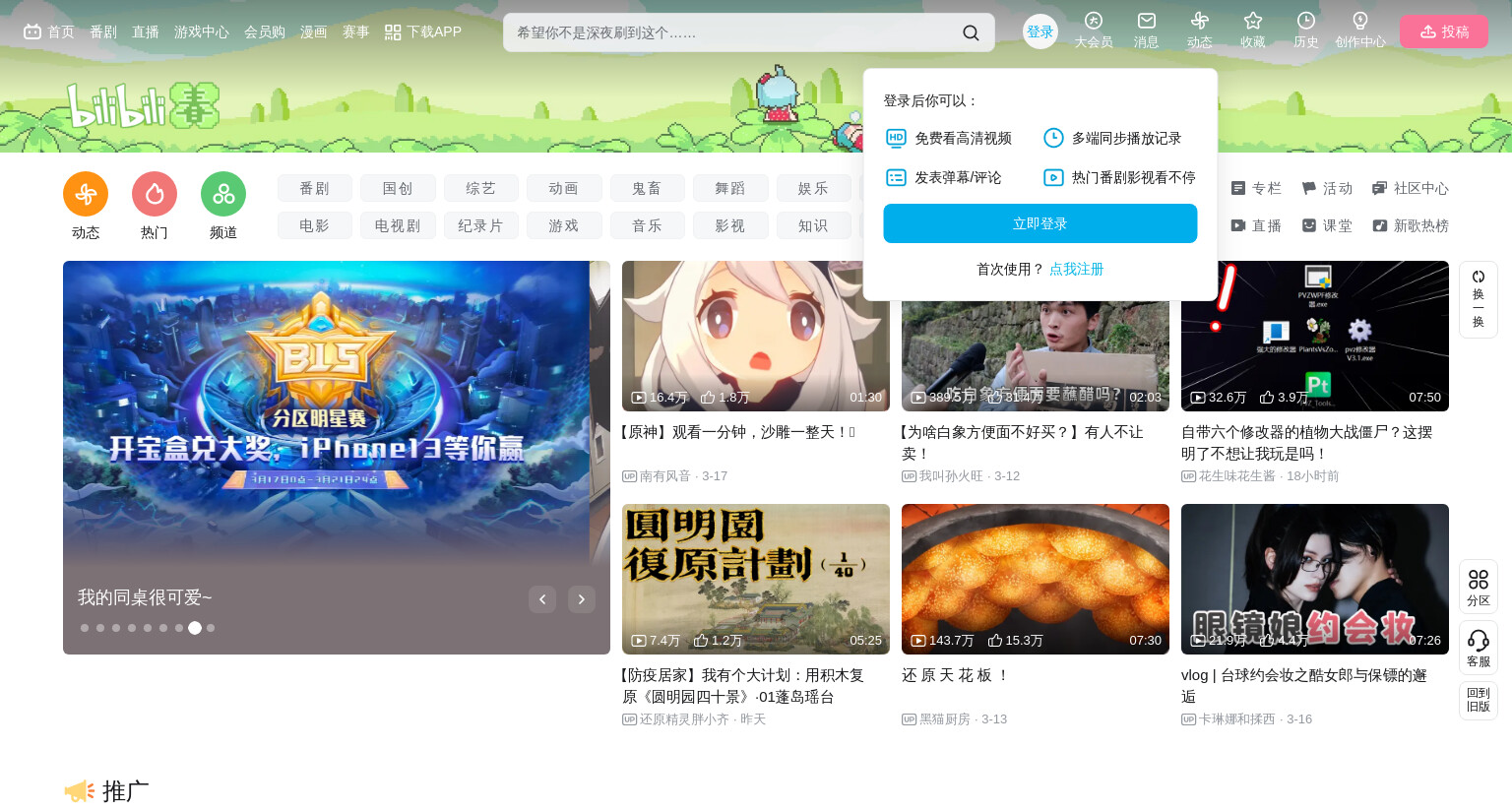1512x811 pixels.
Task: Select the 影视 category tag
Action: (x=730, y=225)
